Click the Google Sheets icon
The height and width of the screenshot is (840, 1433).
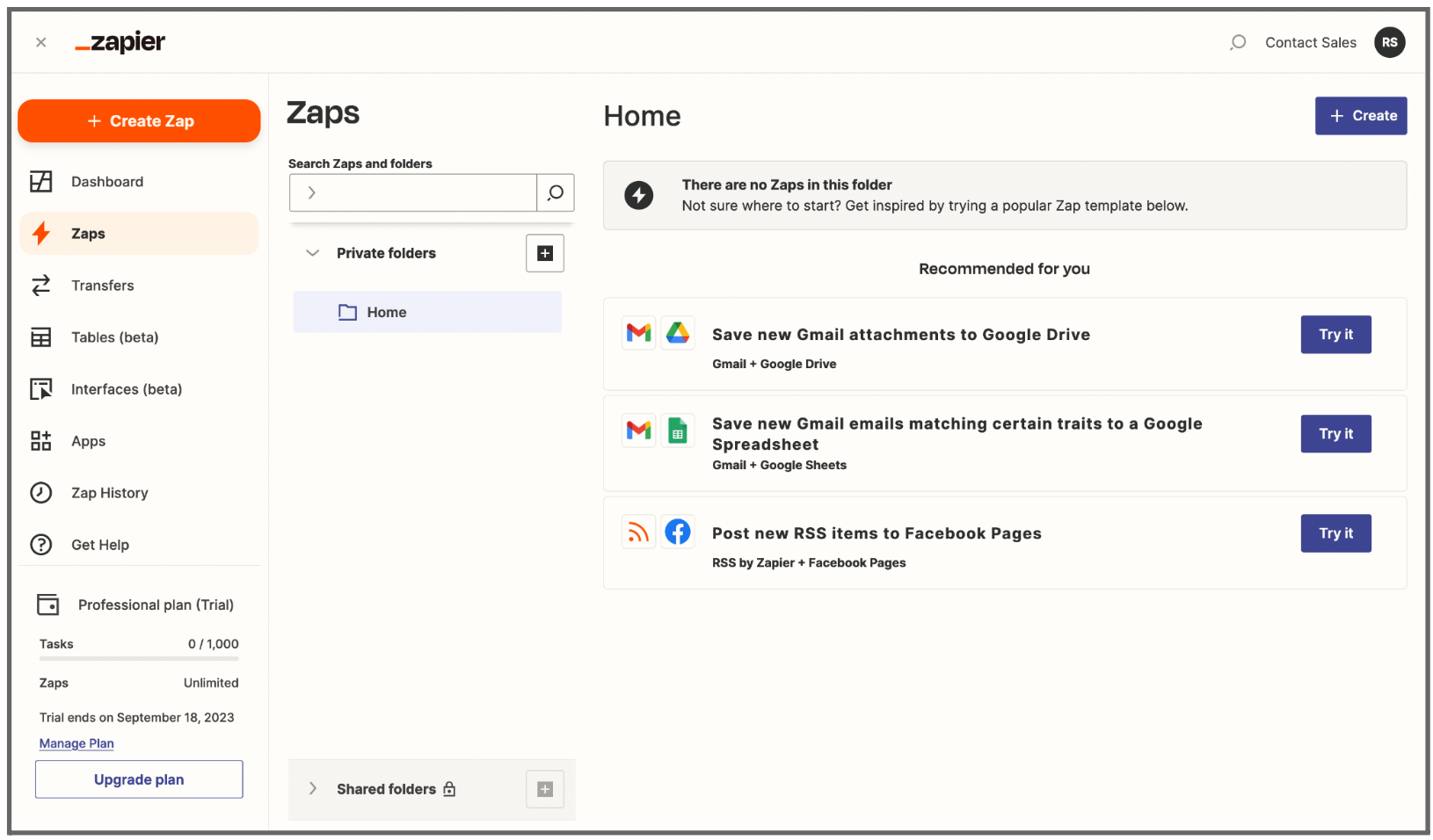678,431
